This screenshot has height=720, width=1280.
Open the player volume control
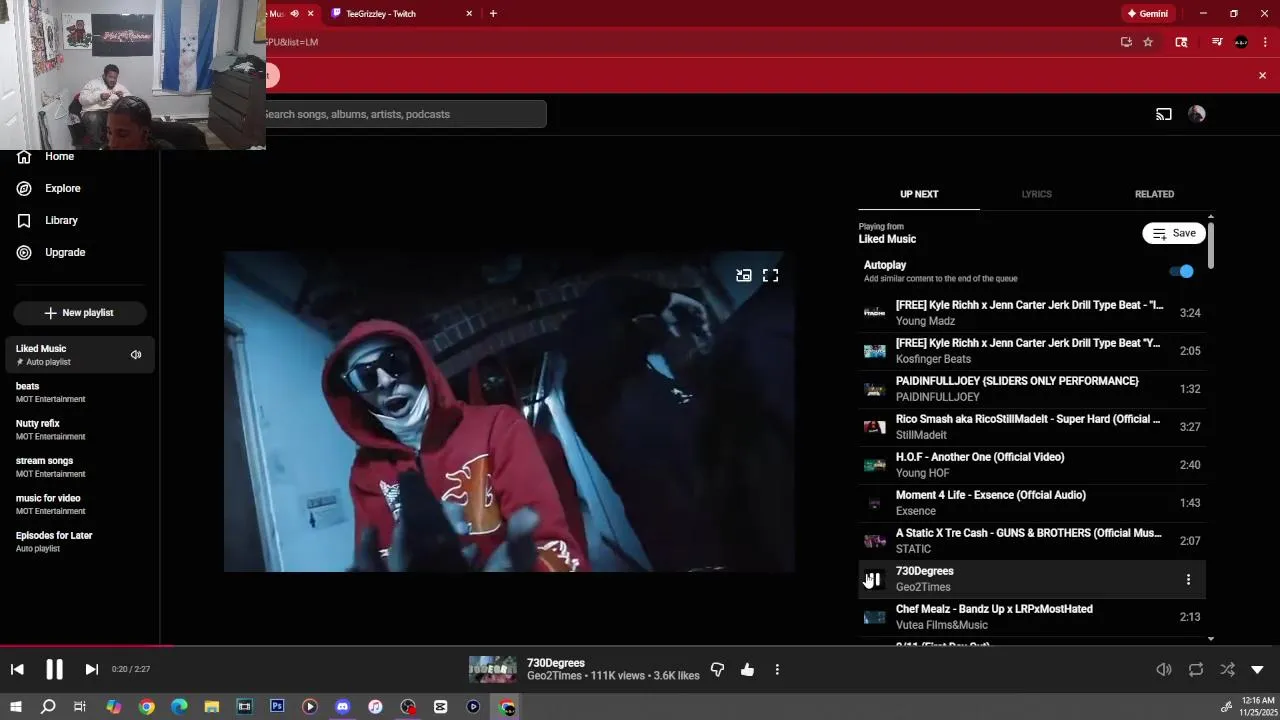point(1164,669)
